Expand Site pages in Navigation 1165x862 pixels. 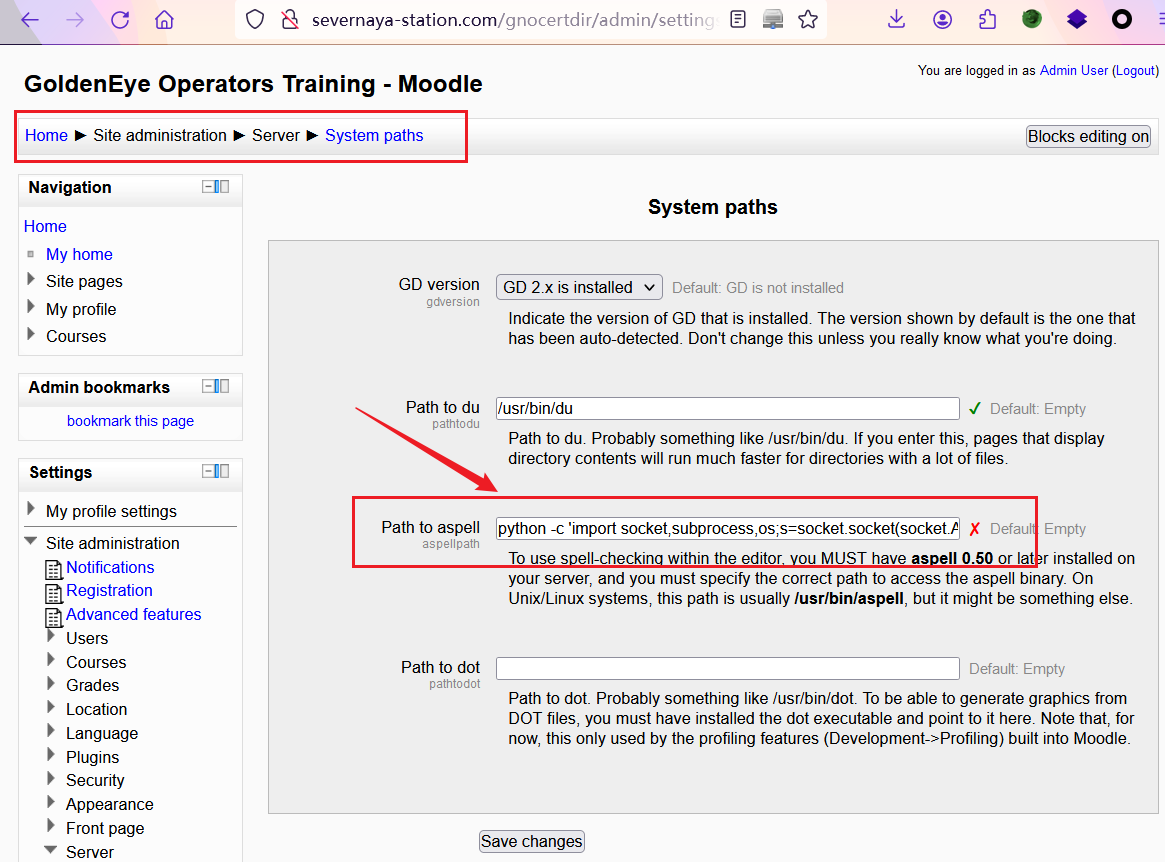pyautogui.click(x=32, y=280)
